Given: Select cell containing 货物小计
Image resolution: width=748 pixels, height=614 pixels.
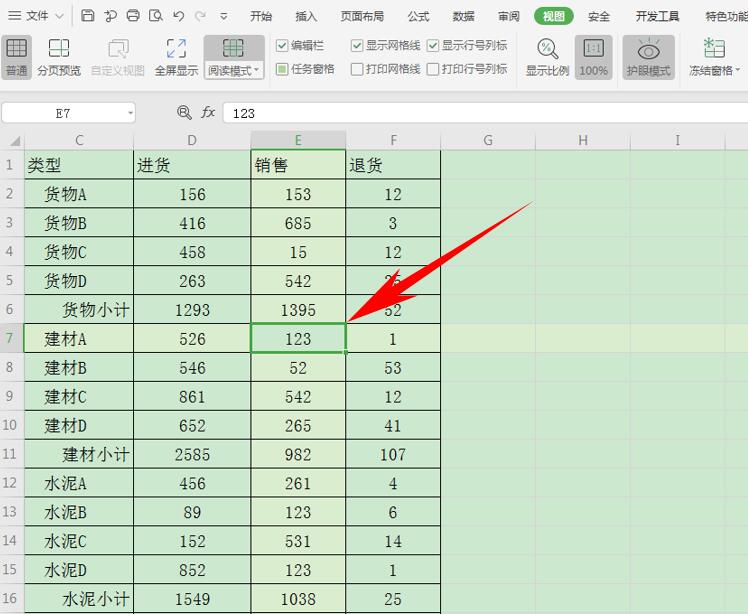Looking at the screenshot, I should tap(79, 309).
